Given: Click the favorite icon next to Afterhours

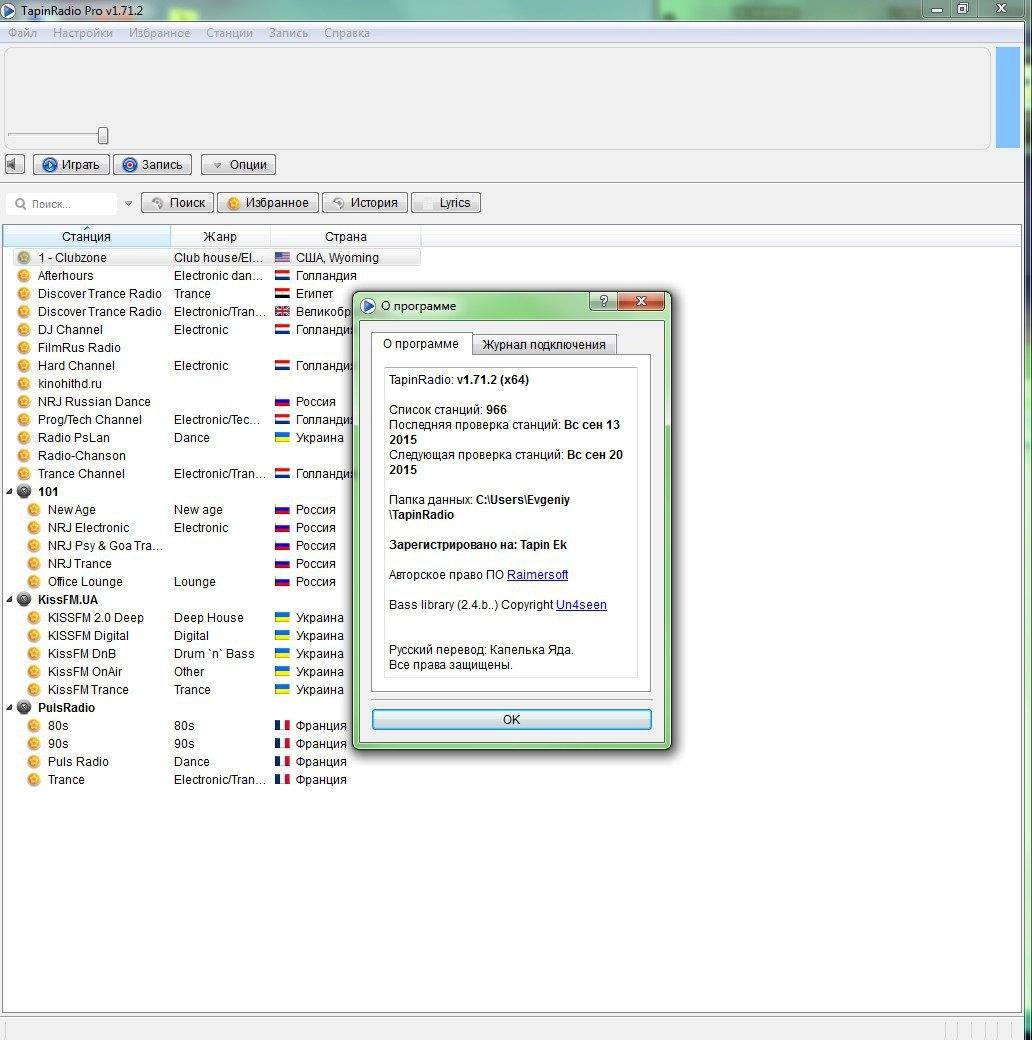Looking at the screenshot, I should [x=24, y=275].
